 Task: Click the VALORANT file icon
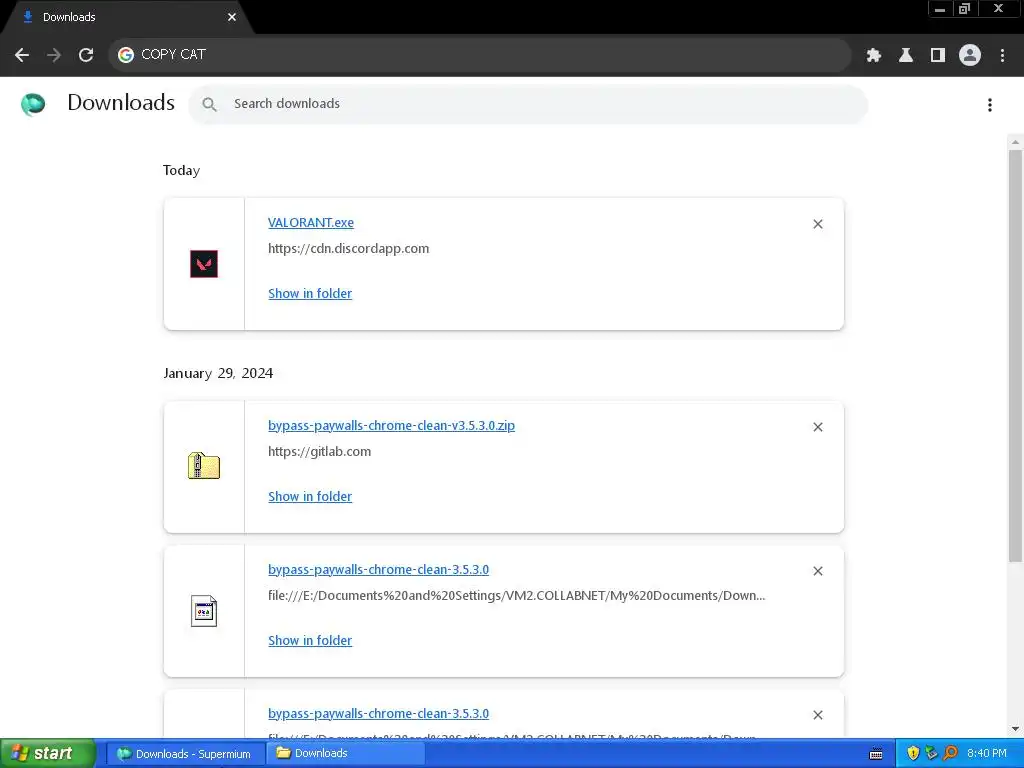[x=204, y=264]
